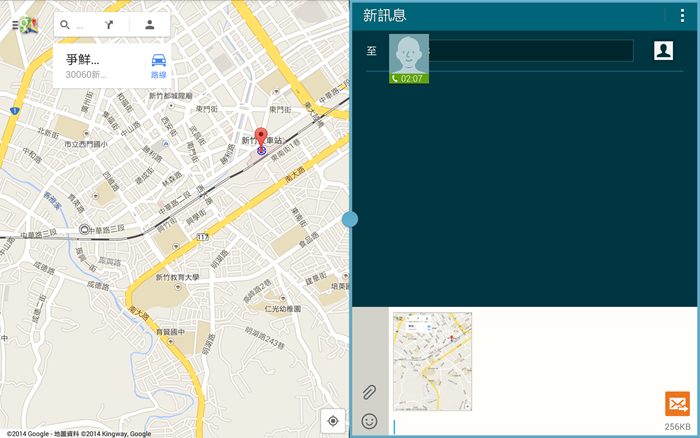
Task: Open directions with the fork-arrow icon
Action: coord(109,25)
